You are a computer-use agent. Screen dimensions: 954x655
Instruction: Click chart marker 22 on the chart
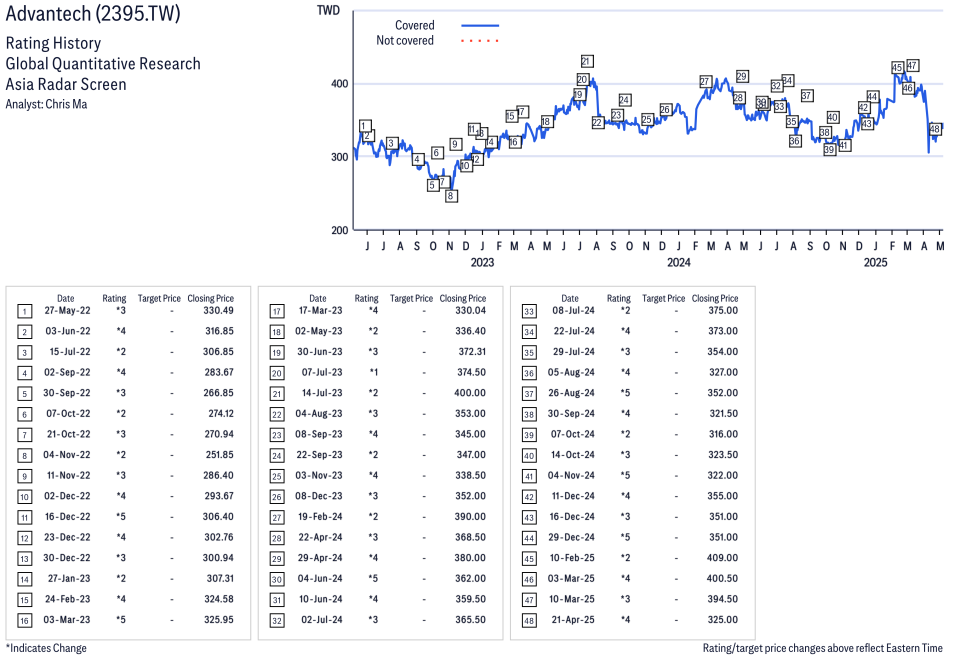coord(597,123)
